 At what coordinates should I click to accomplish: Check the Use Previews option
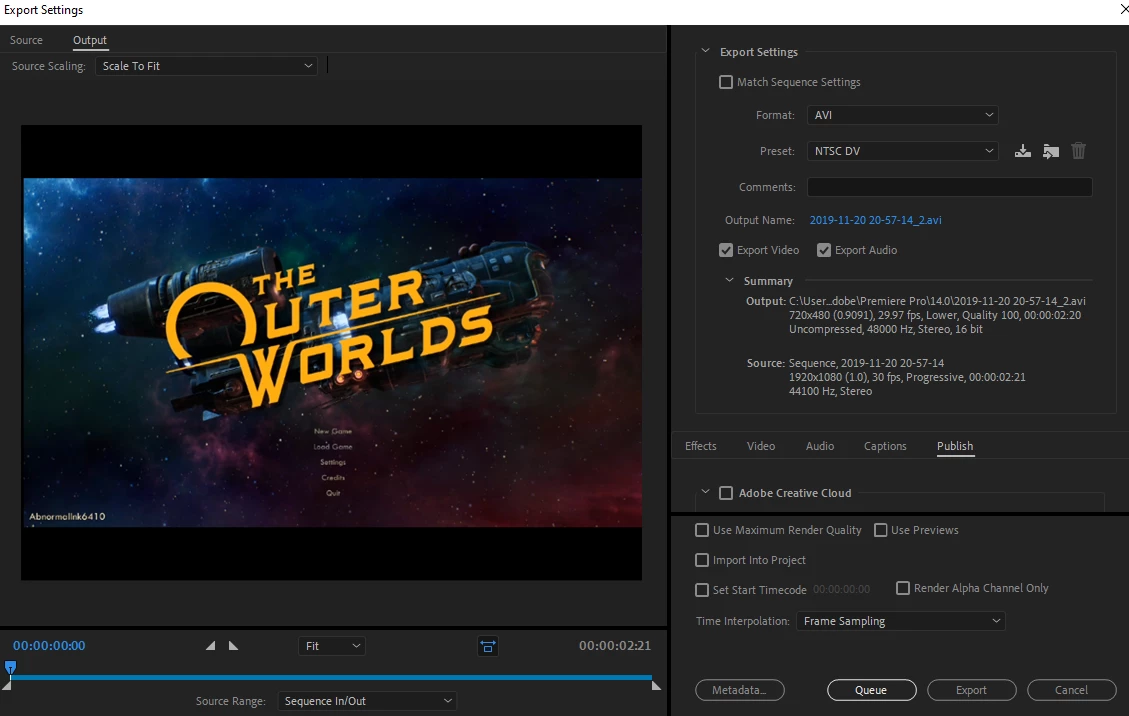click(880, 530)
